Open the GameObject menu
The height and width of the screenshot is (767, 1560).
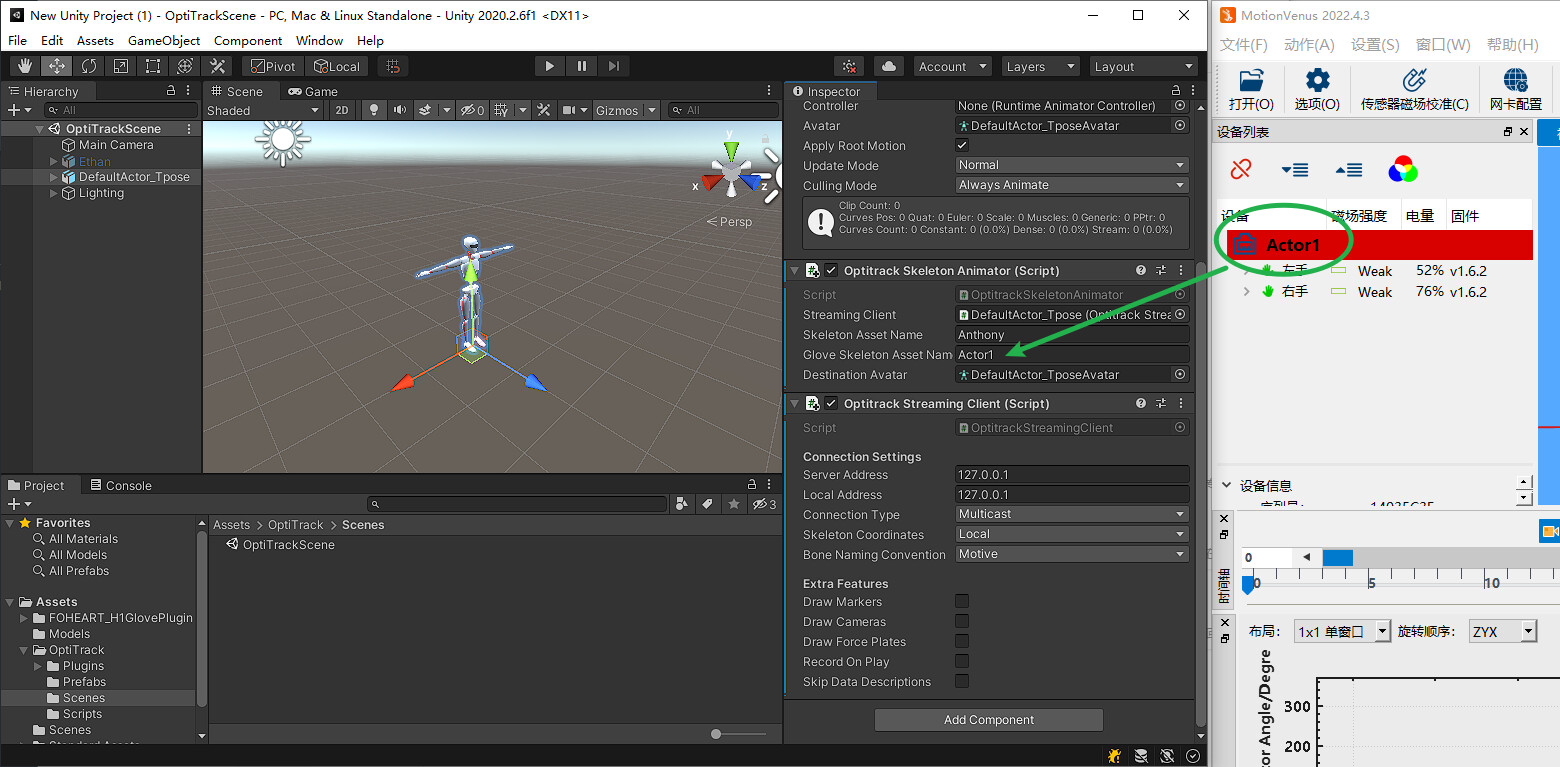tap(164, 40)
